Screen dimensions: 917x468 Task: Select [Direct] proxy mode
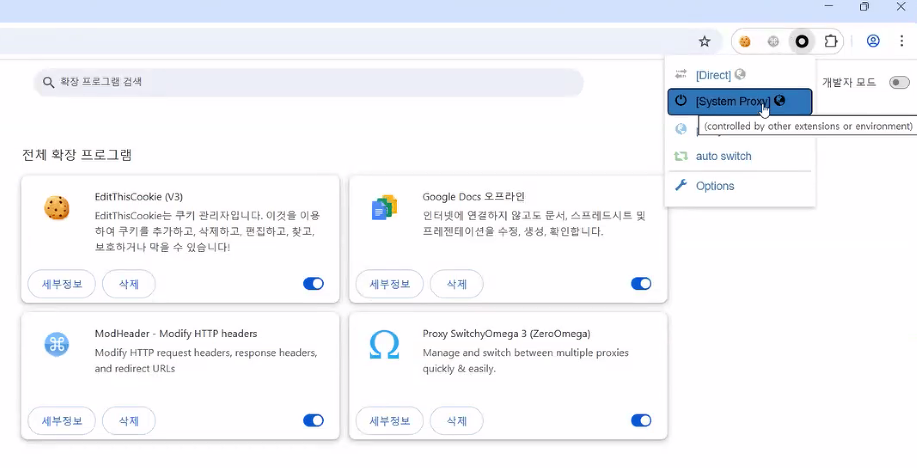tap(740, 74)
